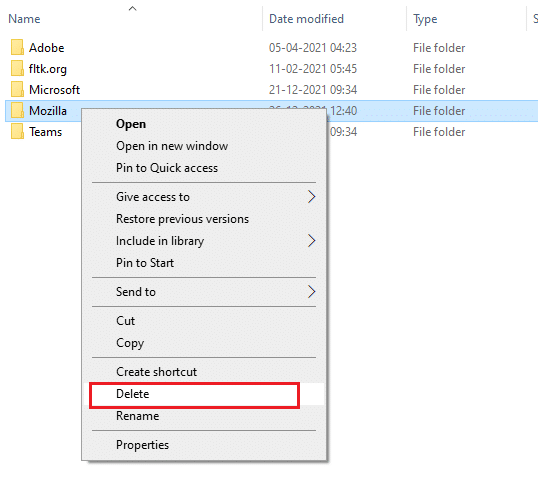Viewport: 538px width, 489px height.
Task: Select the Microsoft folder name
Action: 54,90
